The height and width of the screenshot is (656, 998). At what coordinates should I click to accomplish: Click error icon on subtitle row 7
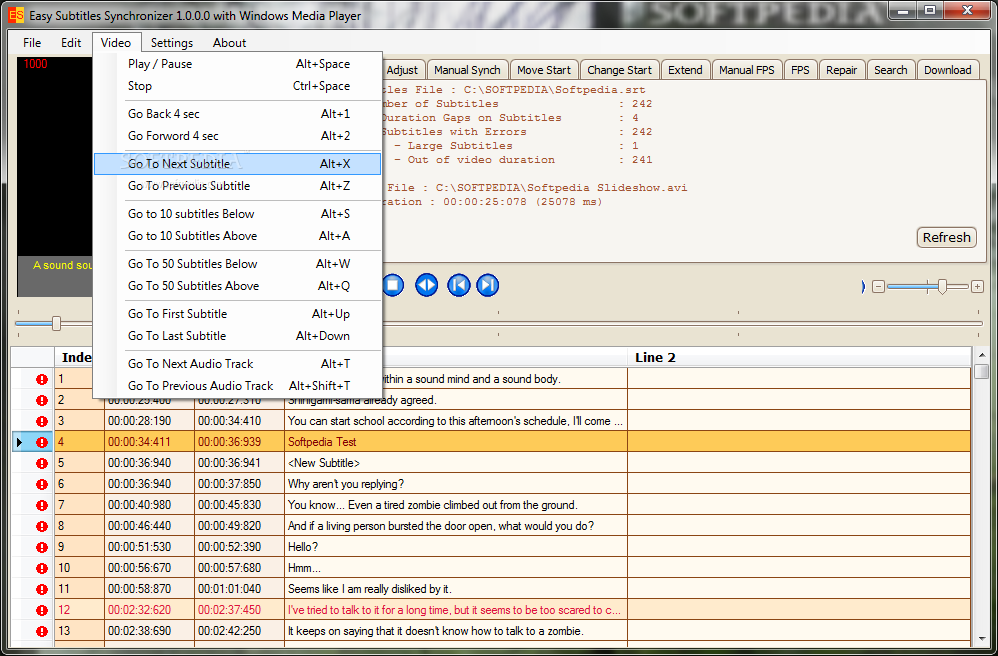(x=42, y=505)
